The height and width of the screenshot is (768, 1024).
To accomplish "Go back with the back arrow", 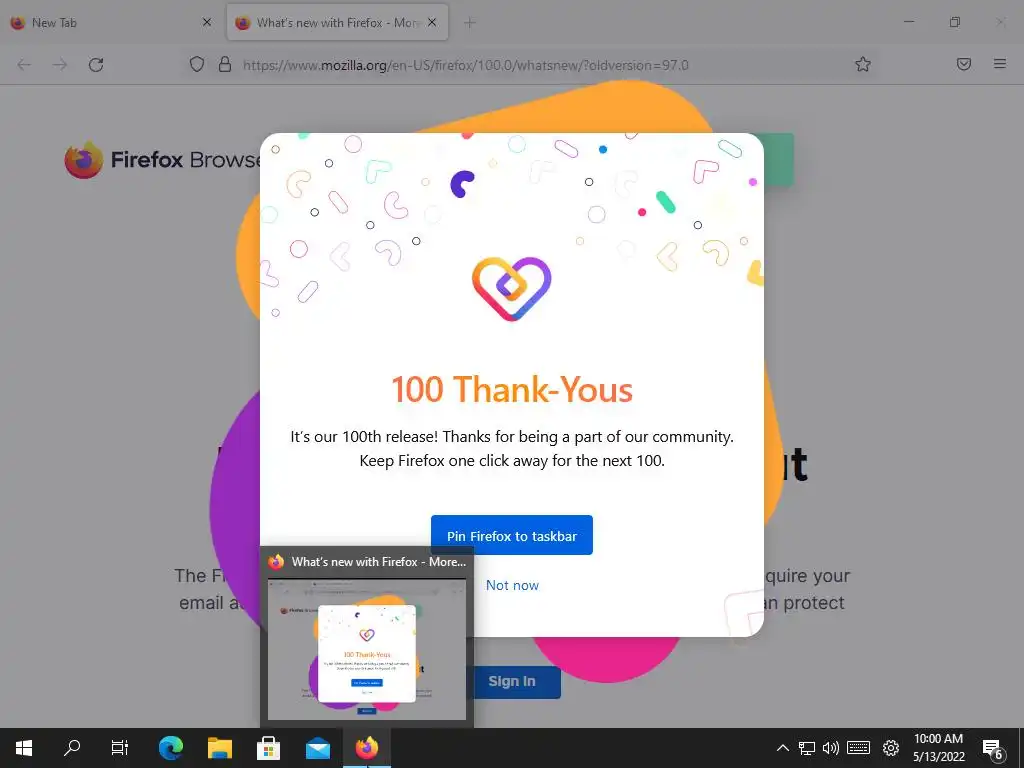I will click(24, 65).
